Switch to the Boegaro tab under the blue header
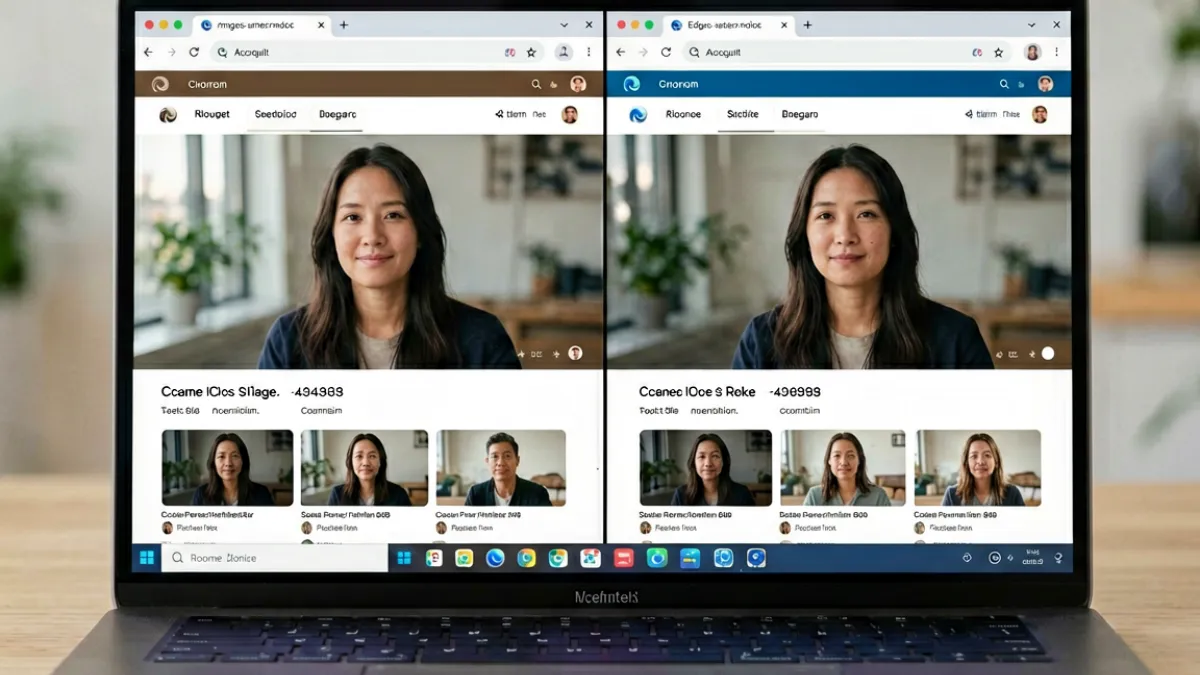The image size is (1200, 675). click(x=799, y=114)
